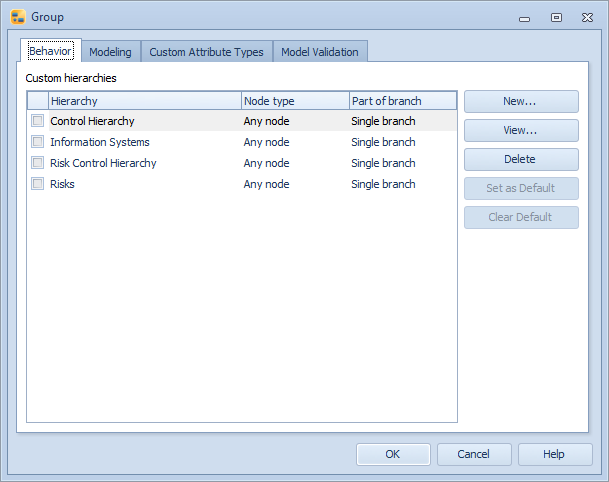Click the Part of branch column header
Screen dimensions: 609x482
402,101
